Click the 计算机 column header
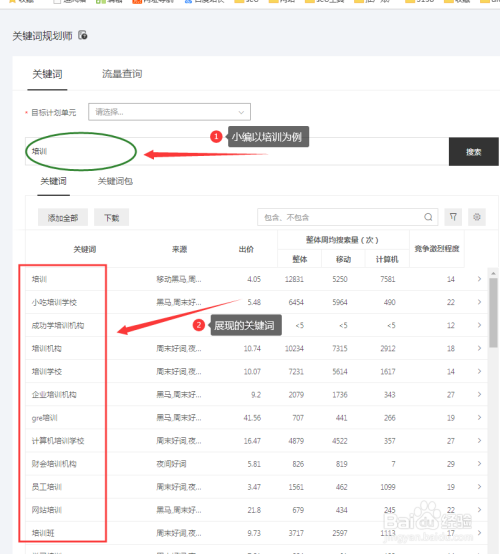The height and width of the screenshot is (554, 500). pyautogui.click(x=387, y=259)
